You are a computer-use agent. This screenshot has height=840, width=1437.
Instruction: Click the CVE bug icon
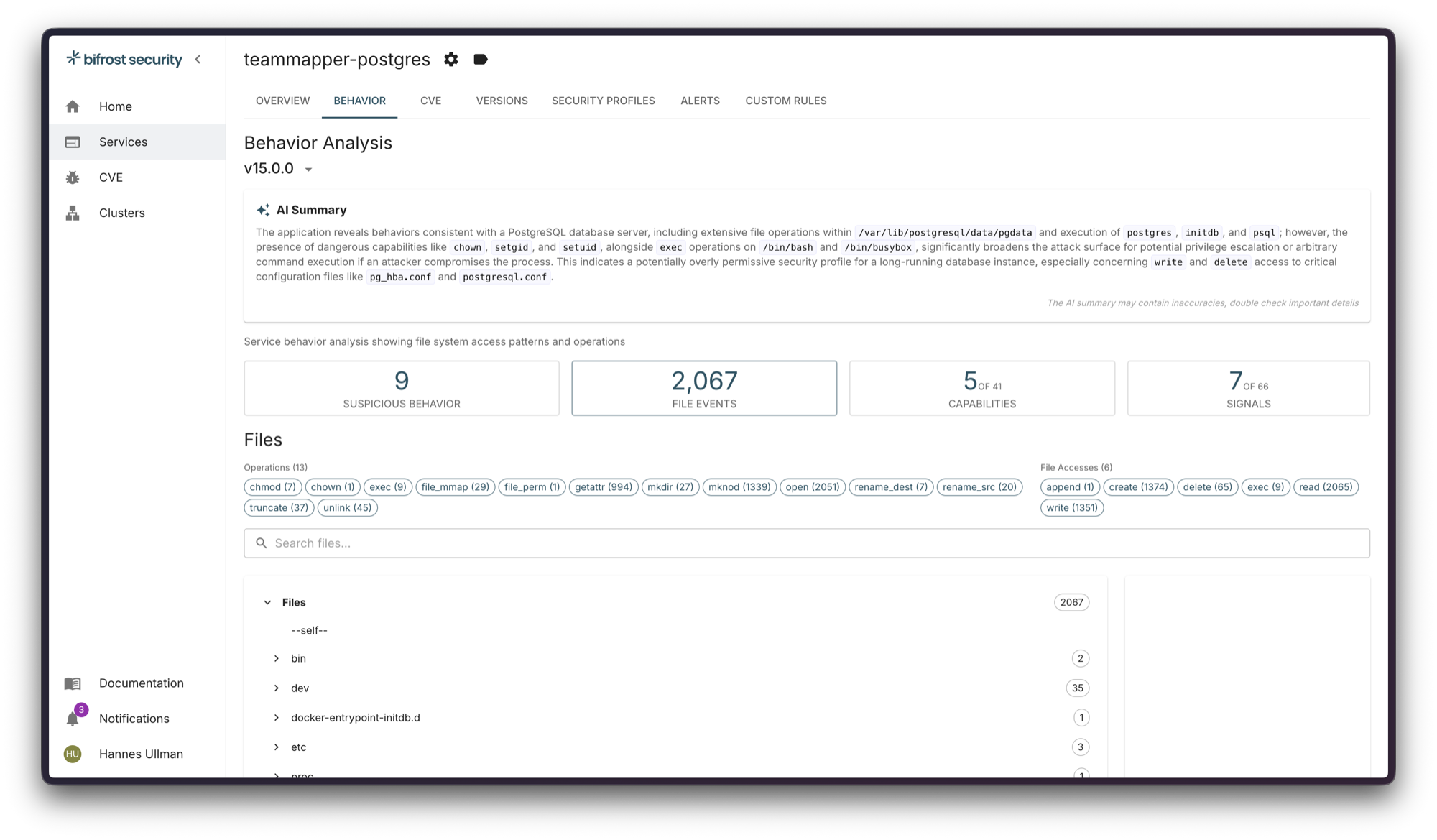click(x=73, y=177)
